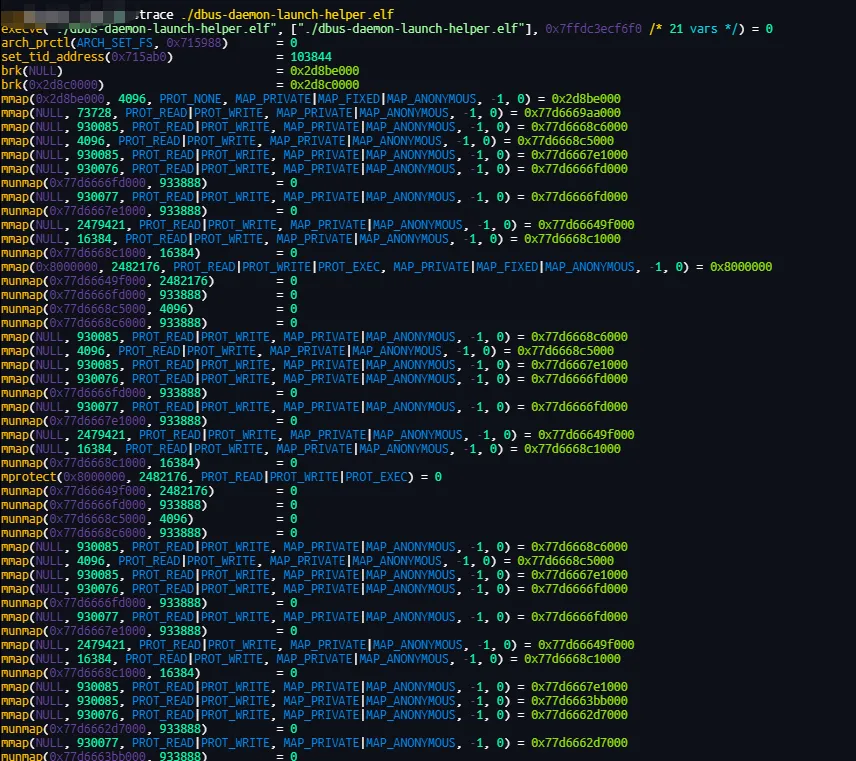The image size is (856, 761).
Task: Click the 103844 return value
Action: 311,57
